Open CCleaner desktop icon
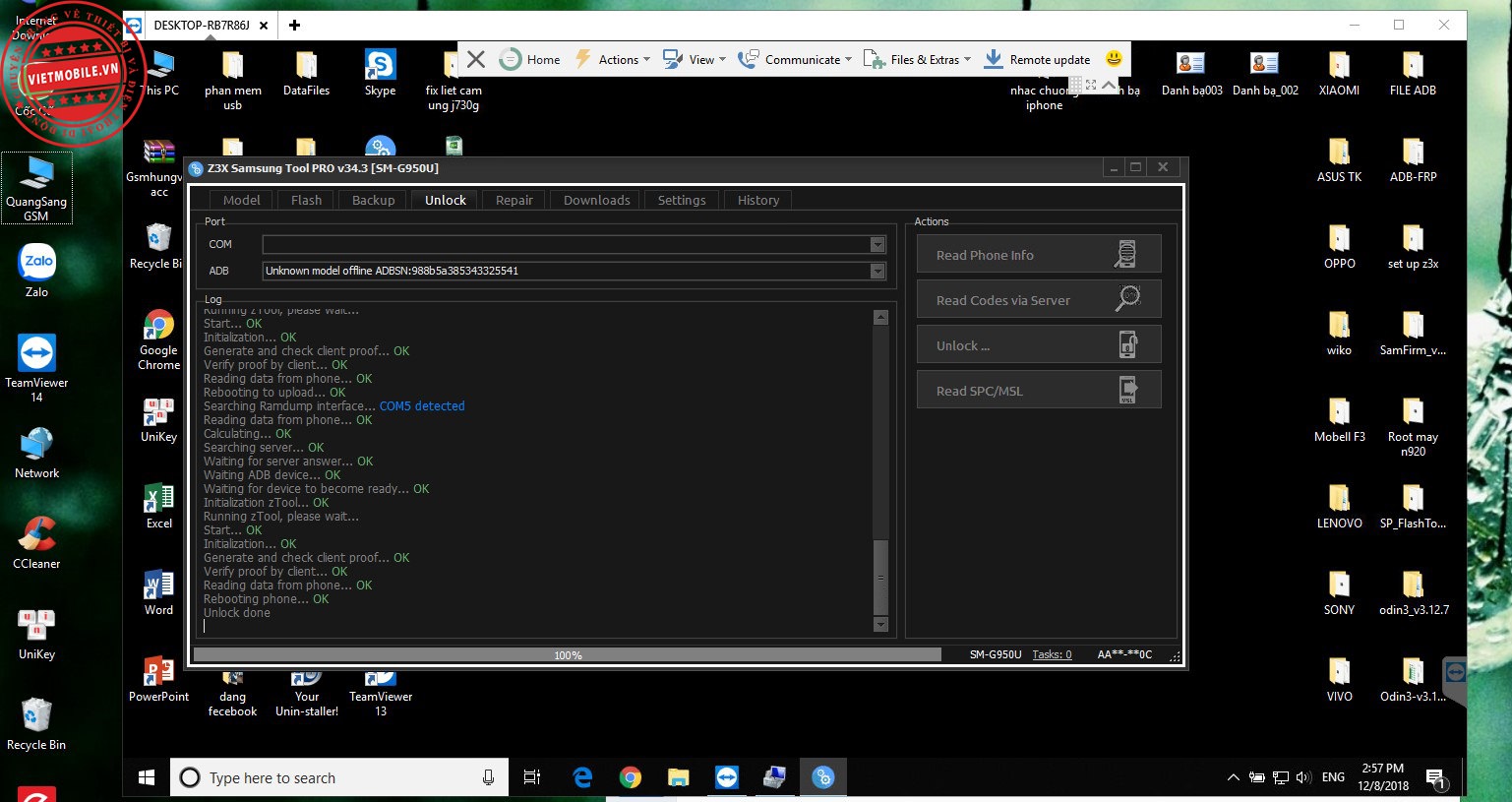Viewport: 1512px width, 802px height. coord(36,542)
